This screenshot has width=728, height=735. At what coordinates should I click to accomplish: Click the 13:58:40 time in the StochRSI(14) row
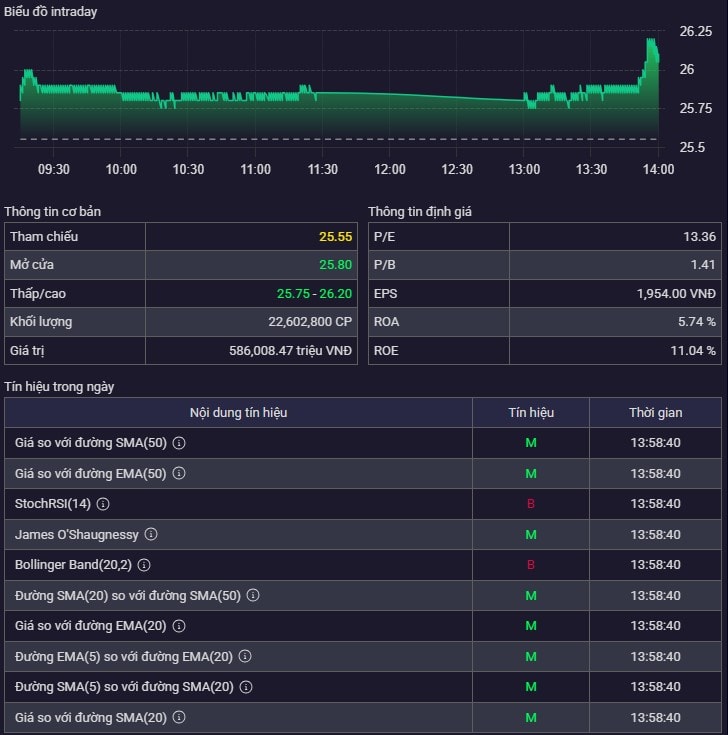(655, 504)
